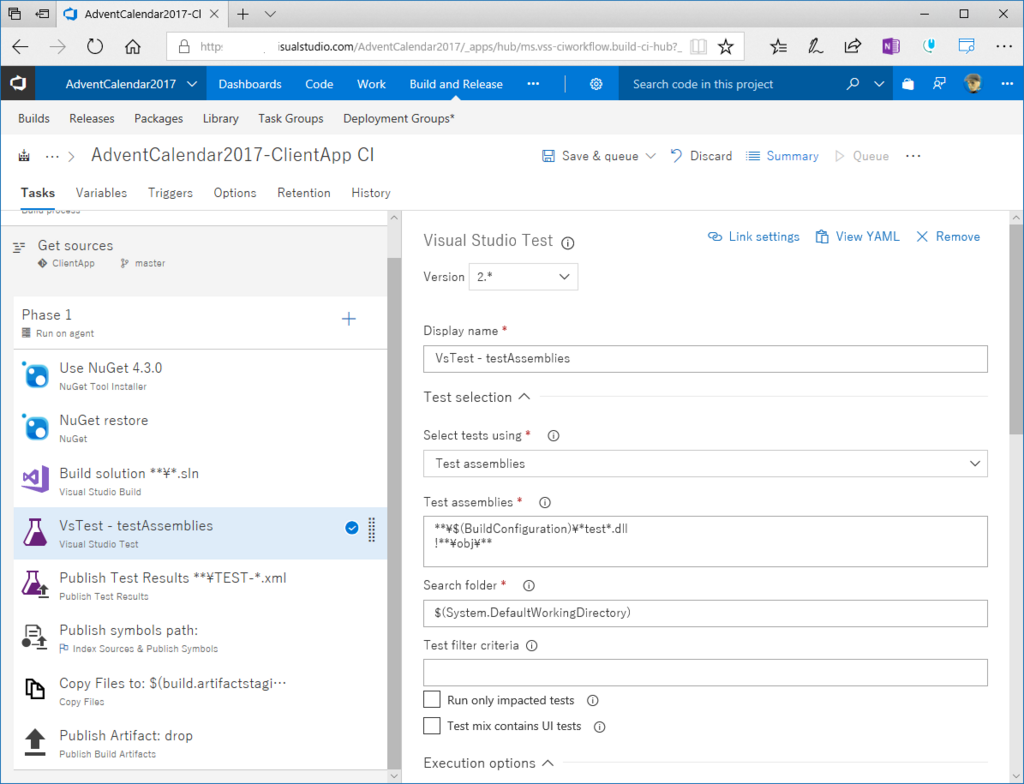This screenshot has height=784, width=1024.
Task: Go to Task Groups sub-hub
Action: (291, 118)
